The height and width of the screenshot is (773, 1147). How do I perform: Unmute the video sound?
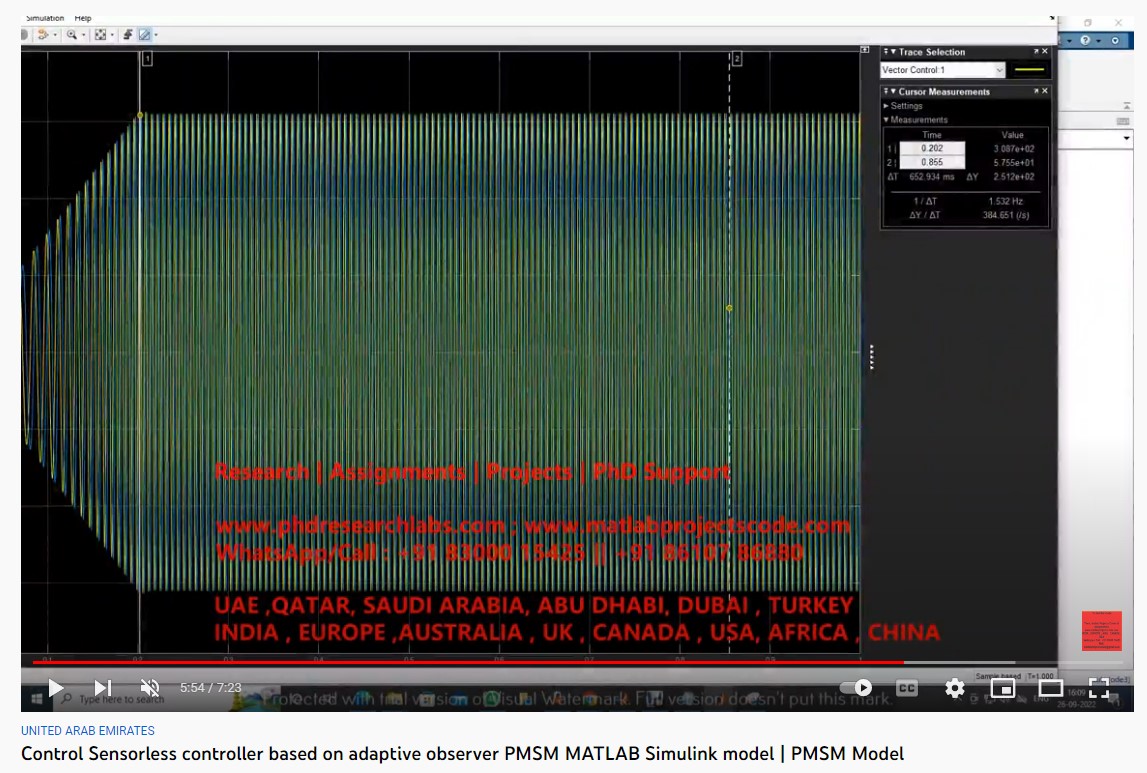150,688
